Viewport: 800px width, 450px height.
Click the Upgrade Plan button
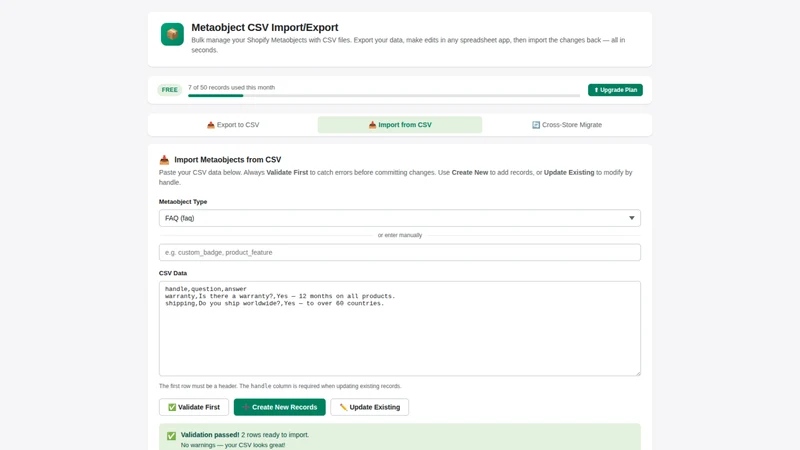click(615, 90)
